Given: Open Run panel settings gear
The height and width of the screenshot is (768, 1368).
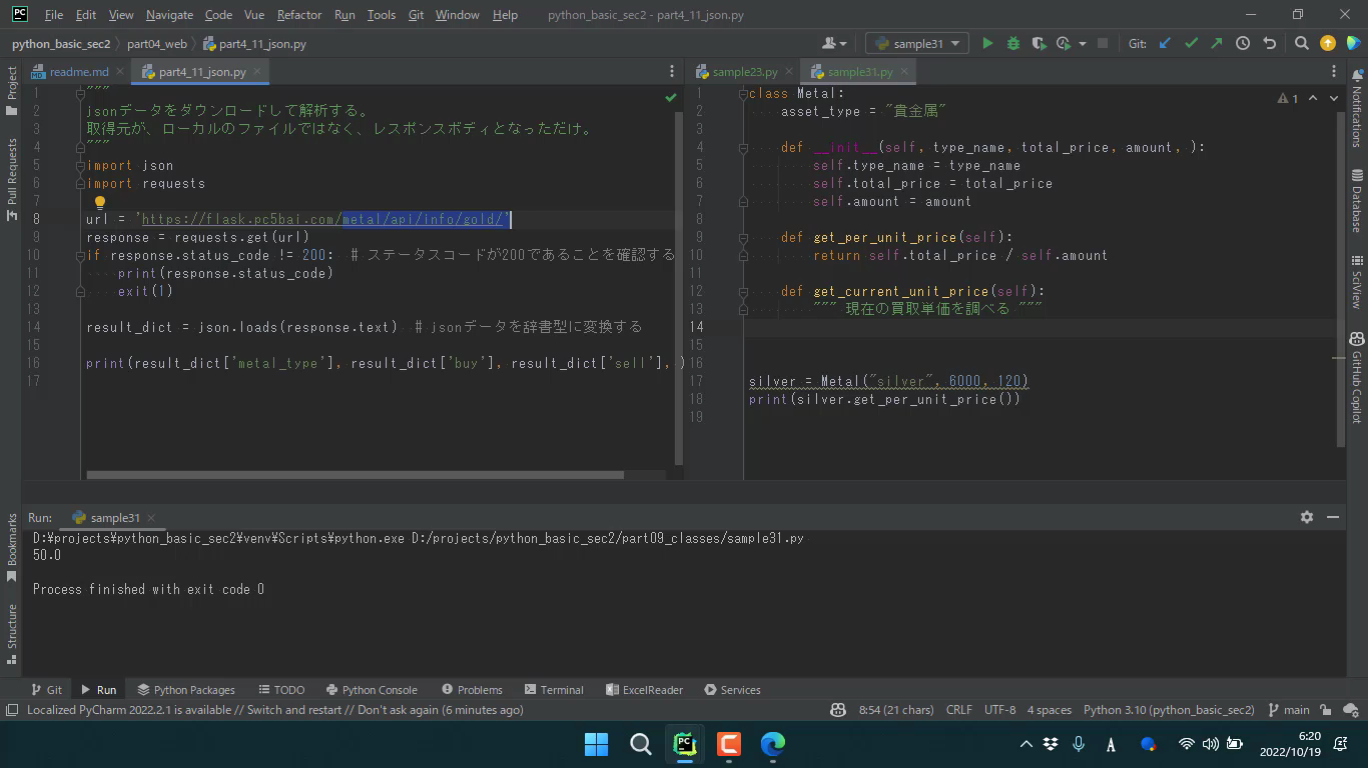Looking at the screenshot, I should coord(1306,517).
